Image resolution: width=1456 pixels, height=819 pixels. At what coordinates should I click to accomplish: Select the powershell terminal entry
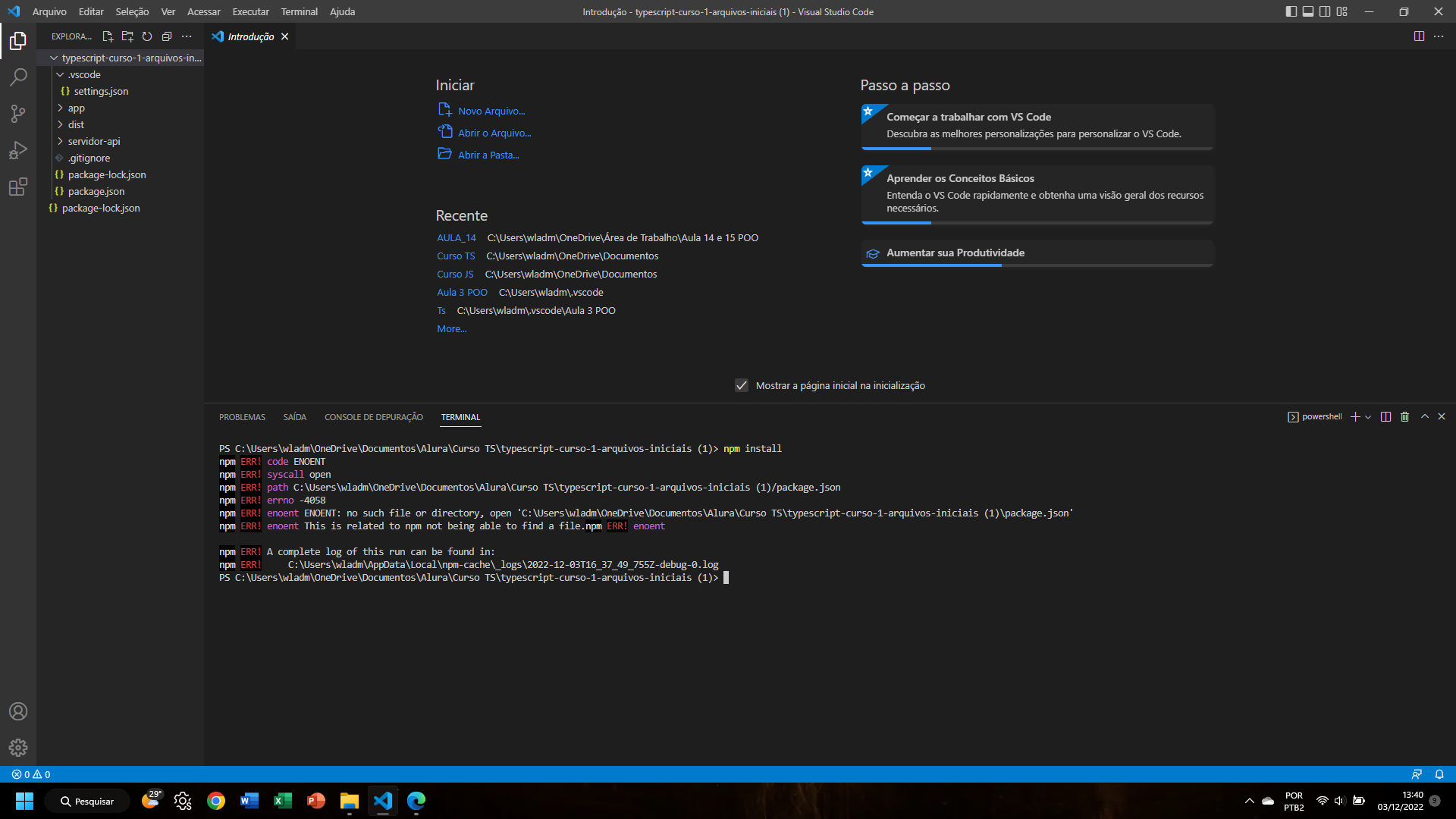pyautogui.click(x=1315, y=417)
